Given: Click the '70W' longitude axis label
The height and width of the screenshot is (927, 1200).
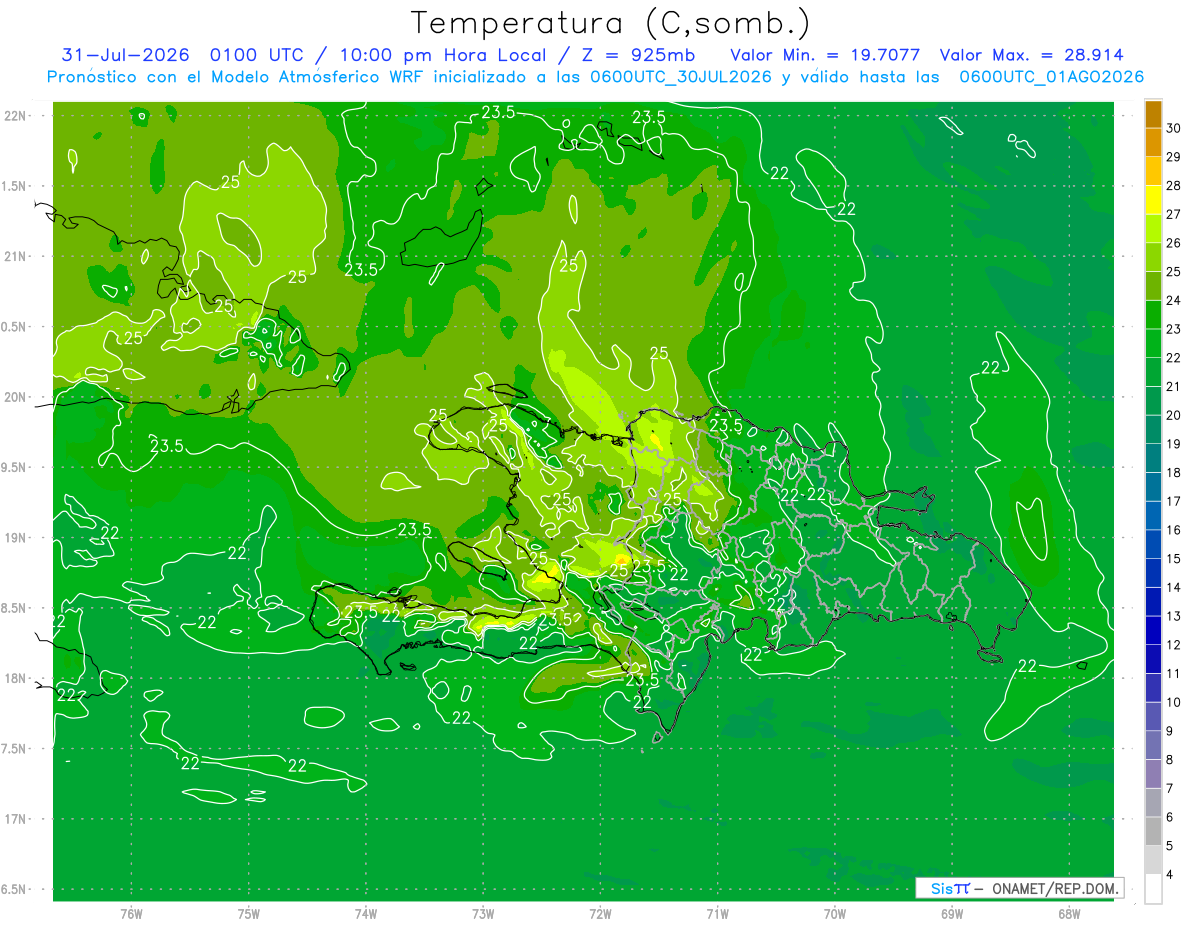Looking at the screenshot, I should pos(834,914).
